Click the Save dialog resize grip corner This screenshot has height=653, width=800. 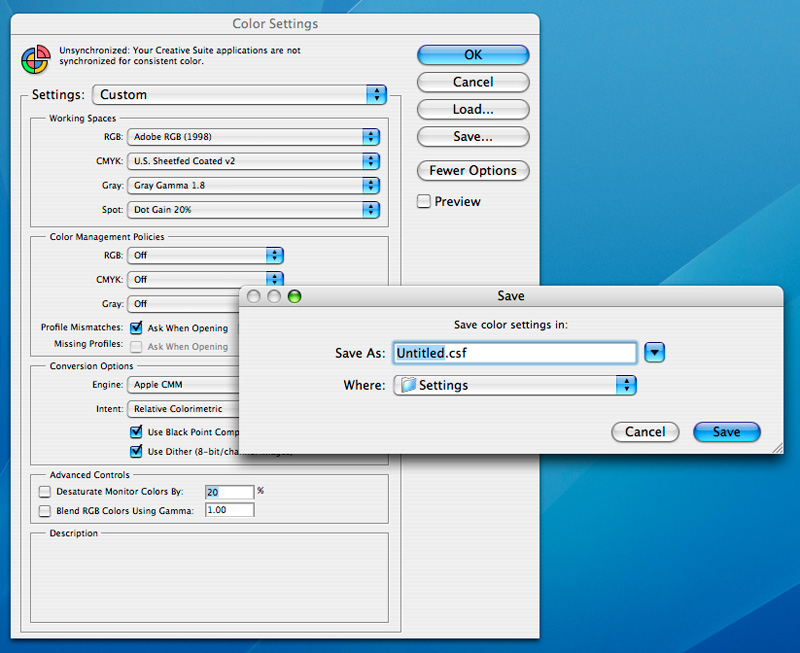778,448
